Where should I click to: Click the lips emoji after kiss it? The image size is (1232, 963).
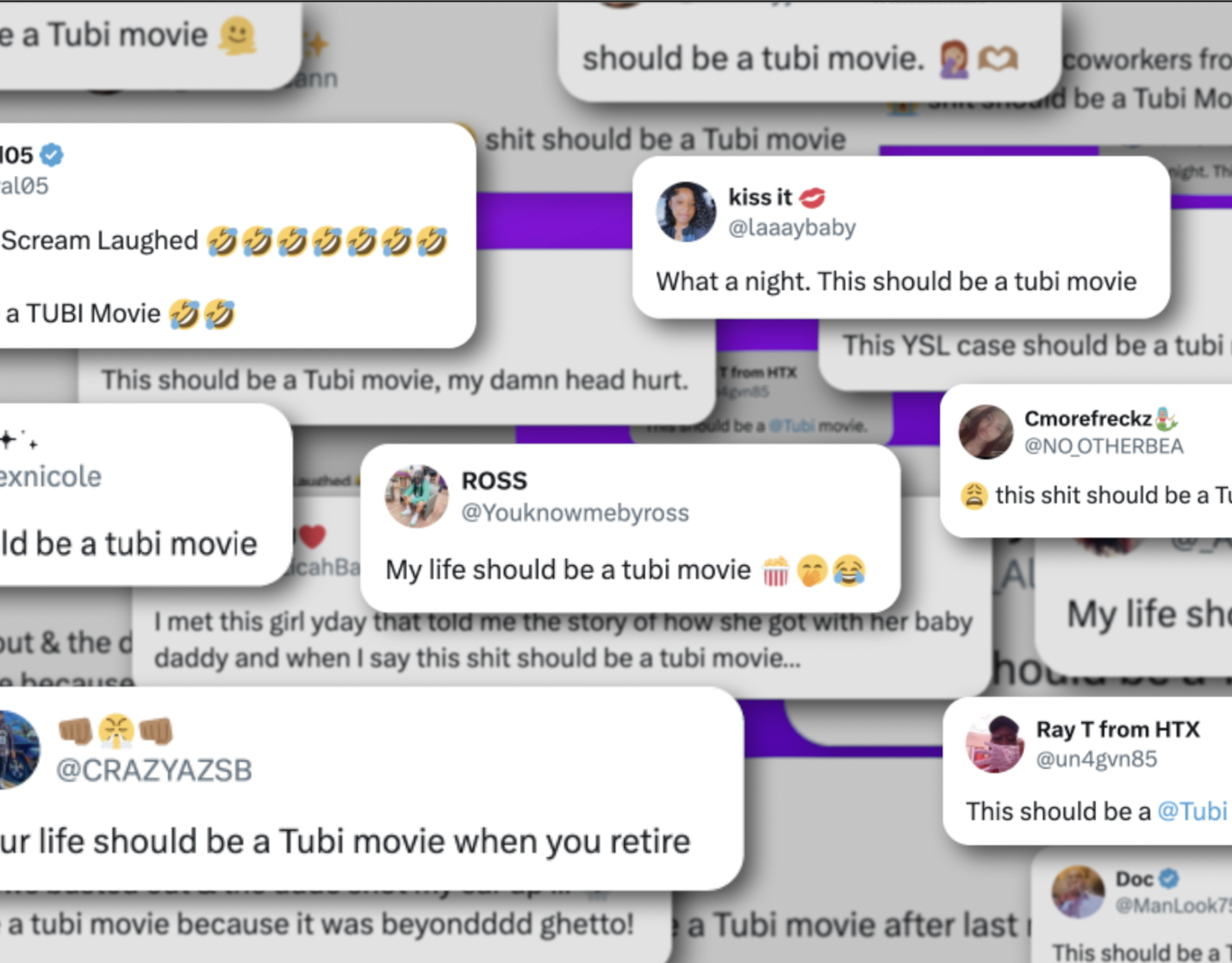click(812, 197)
